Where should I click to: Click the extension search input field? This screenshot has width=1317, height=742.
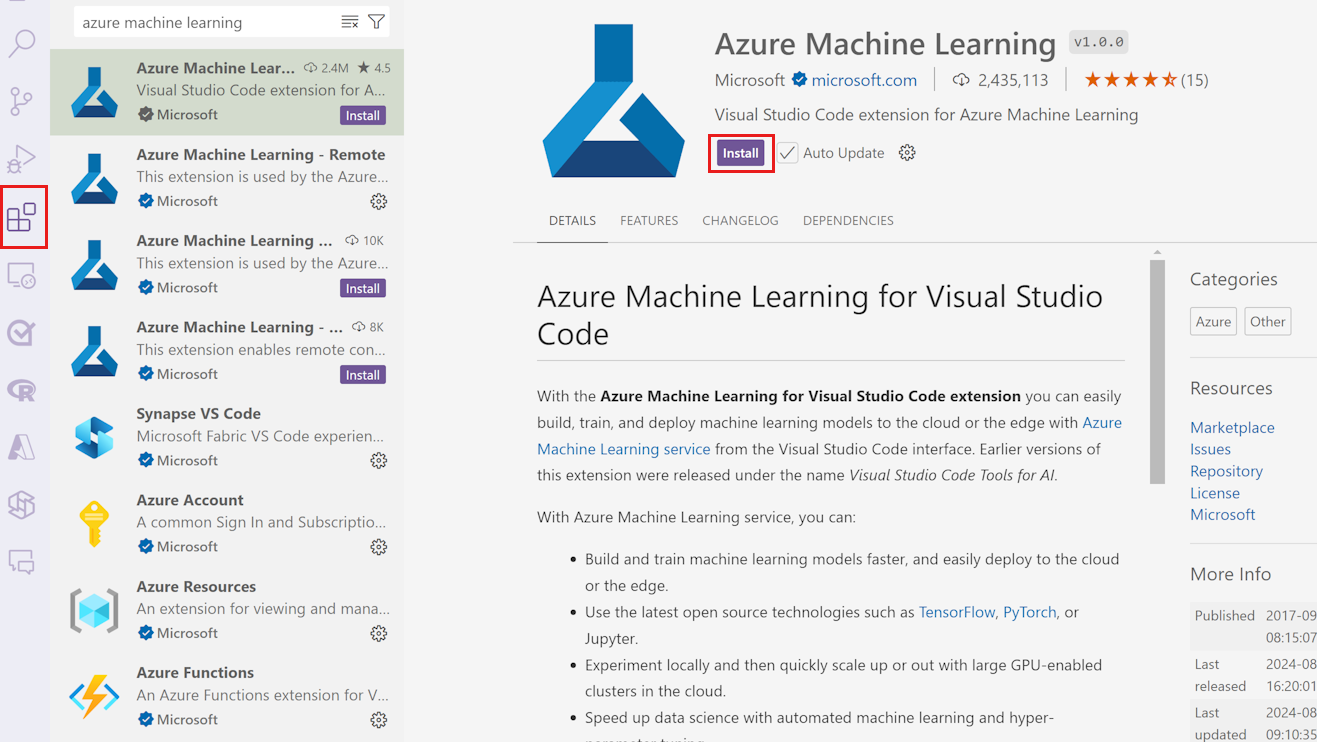[200, 20]
